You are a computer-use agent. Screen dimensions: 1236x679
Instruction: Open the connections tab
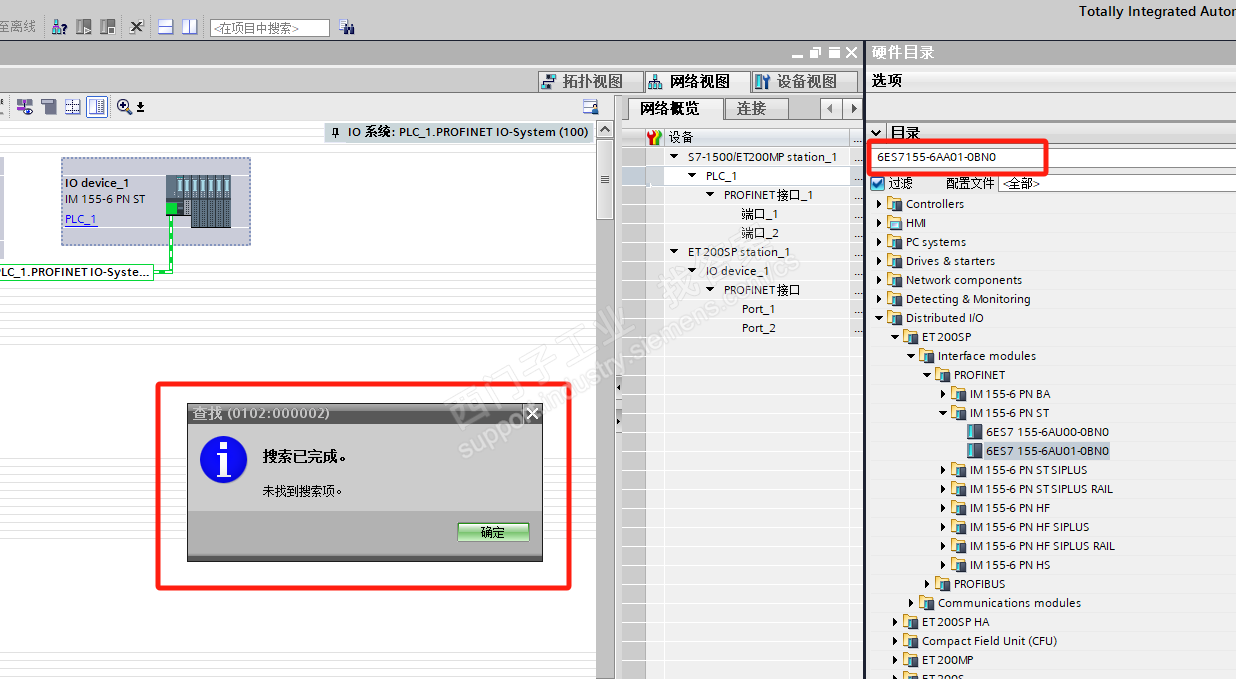pyautogui.click(x=757, y=108)
